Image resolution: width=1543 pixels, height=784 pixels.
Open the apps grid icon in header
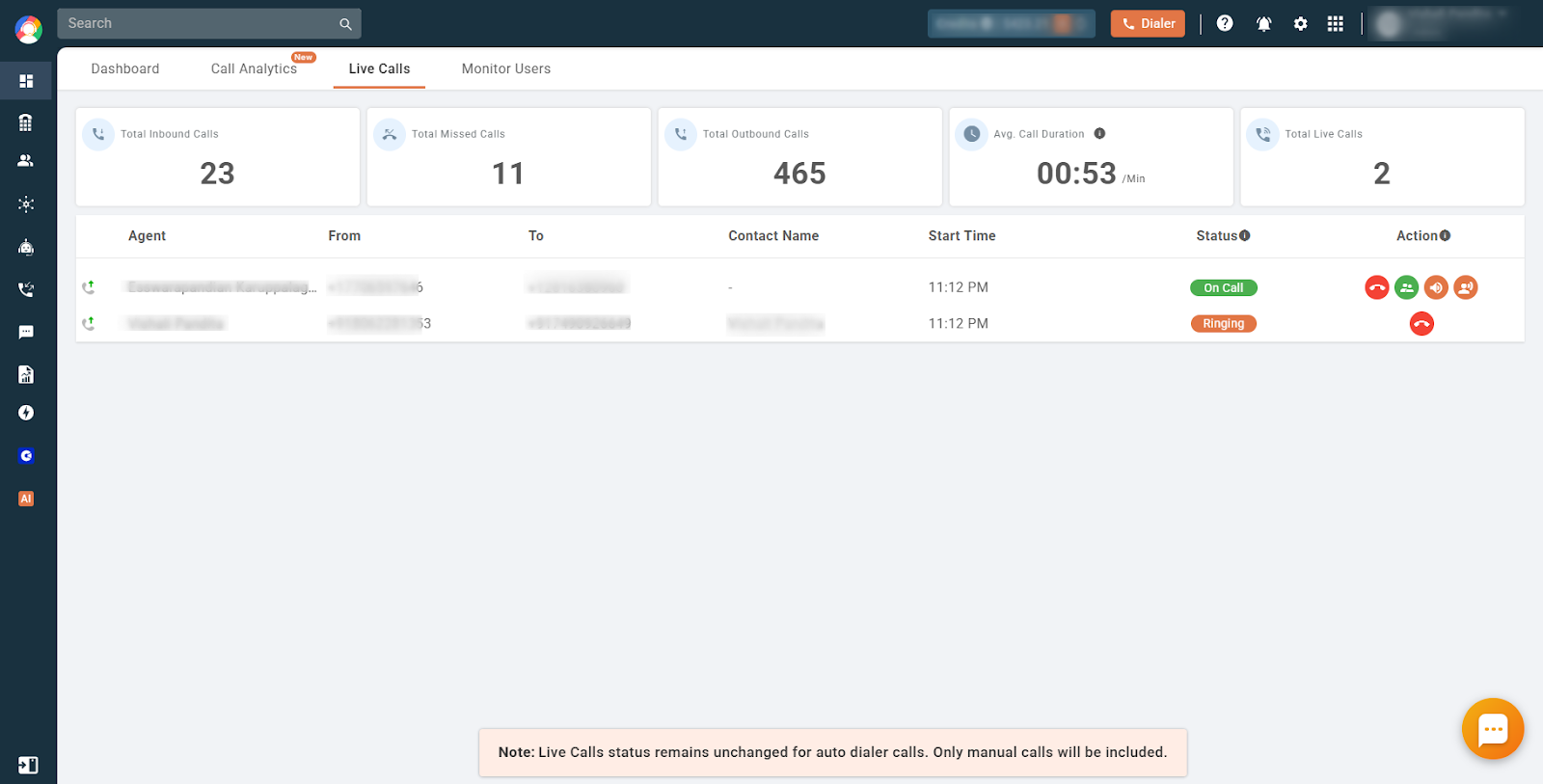1335,24
